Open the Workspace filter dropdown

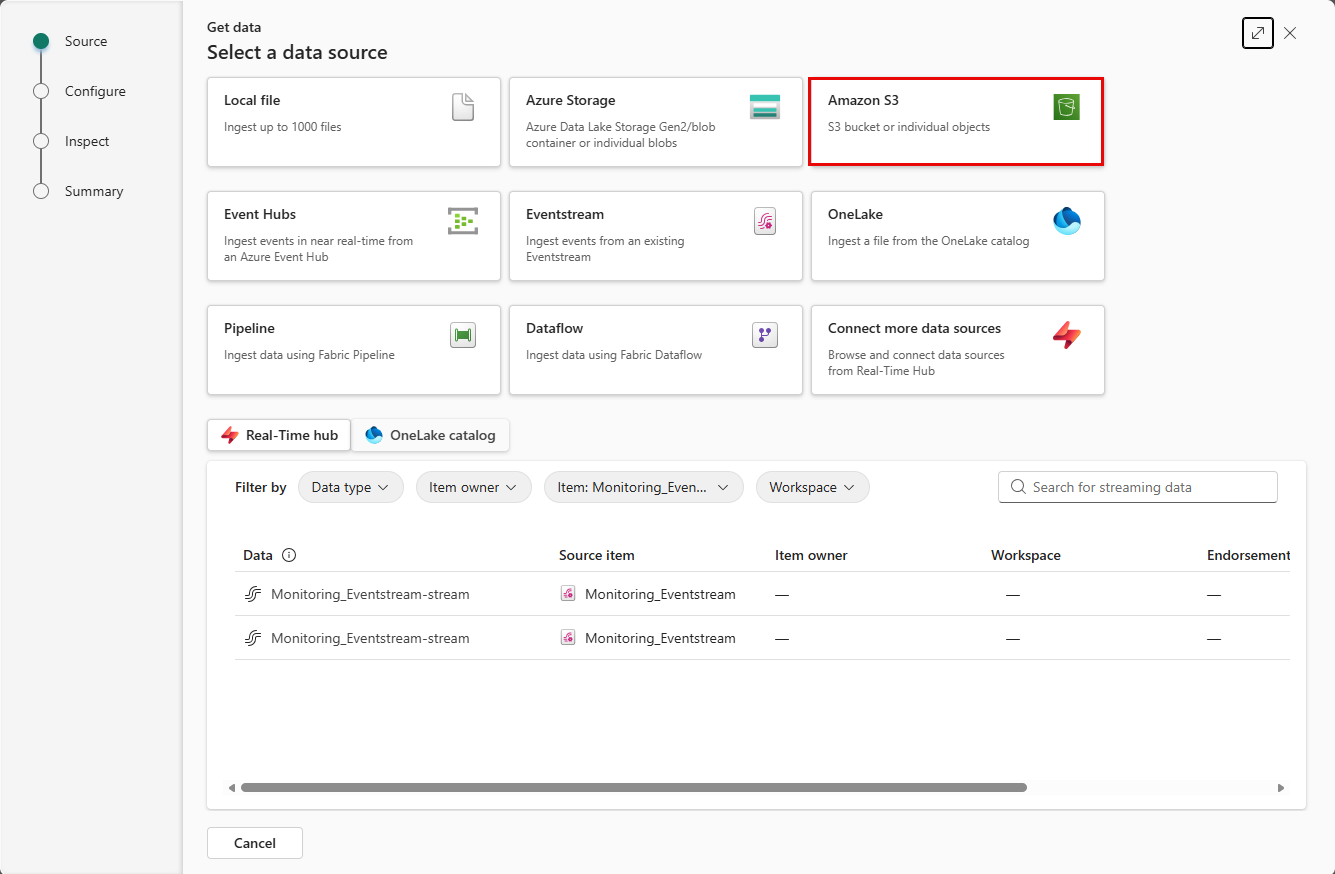point(812,487)
